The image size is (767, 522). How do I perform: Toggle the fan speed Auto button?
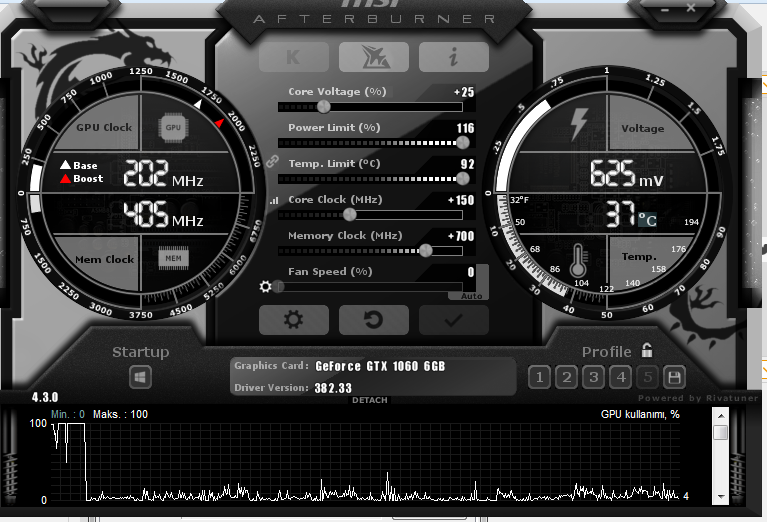(x=471, y=296)
